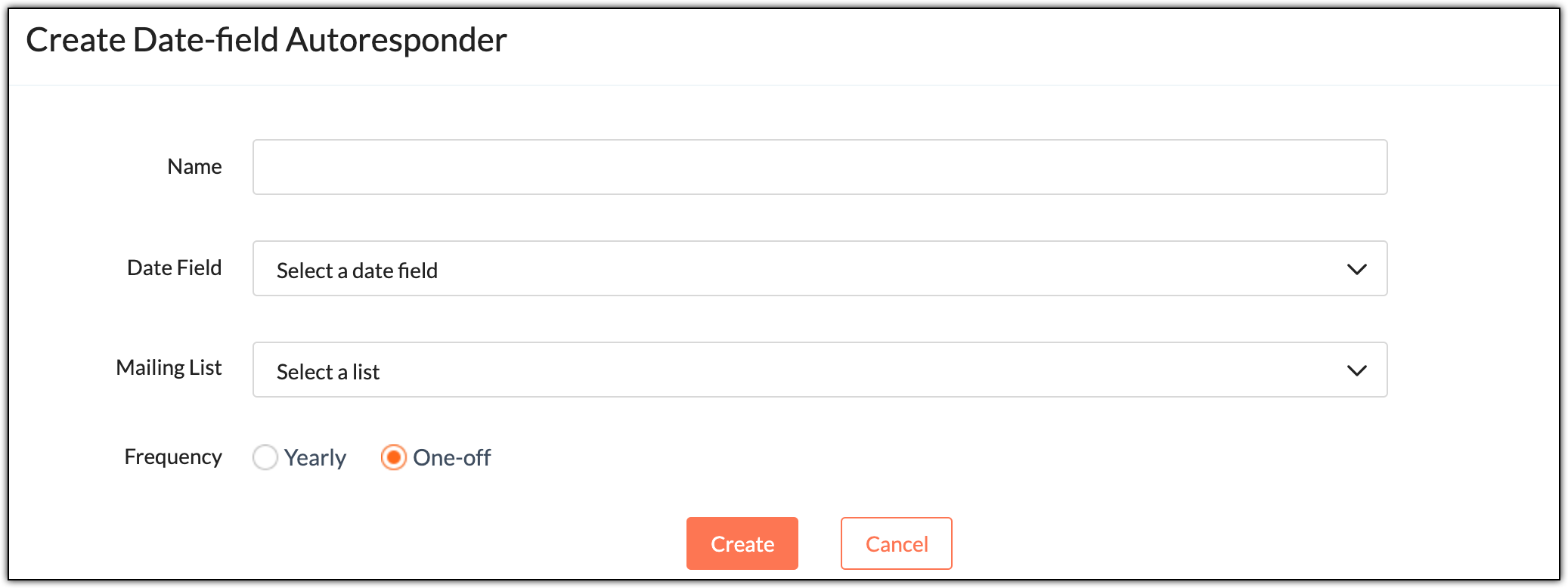This screenshot has height=588, width=1568.
Task: Click the word Autoresponder in the title
Action: click(396, 40)
